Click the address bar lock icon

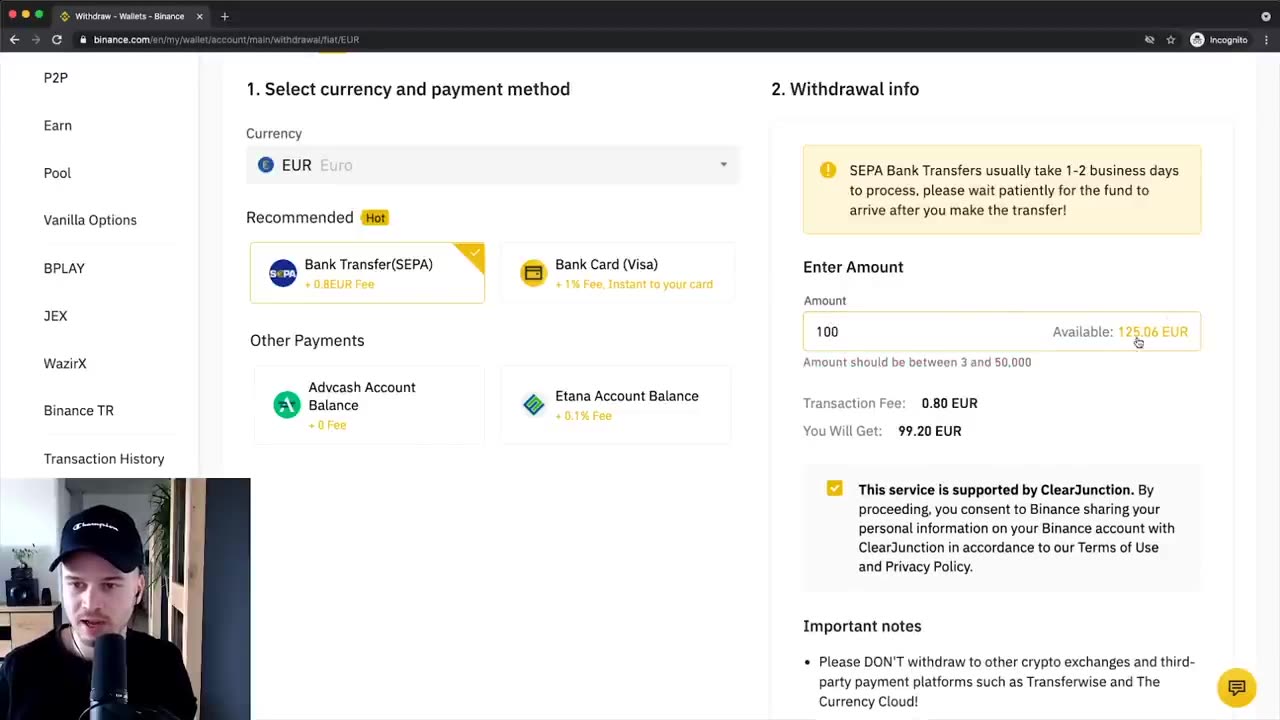tap(84, 39)
